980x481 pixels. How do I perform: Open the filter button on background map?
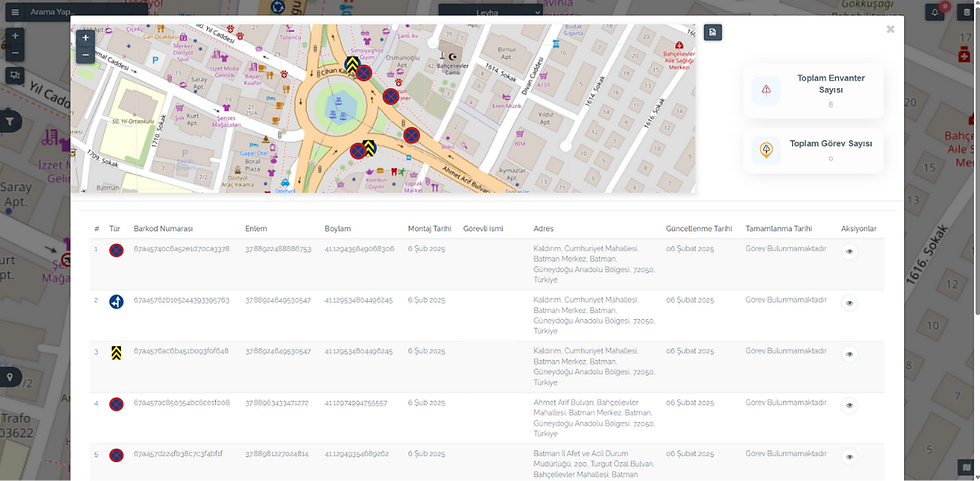[10, 122]
